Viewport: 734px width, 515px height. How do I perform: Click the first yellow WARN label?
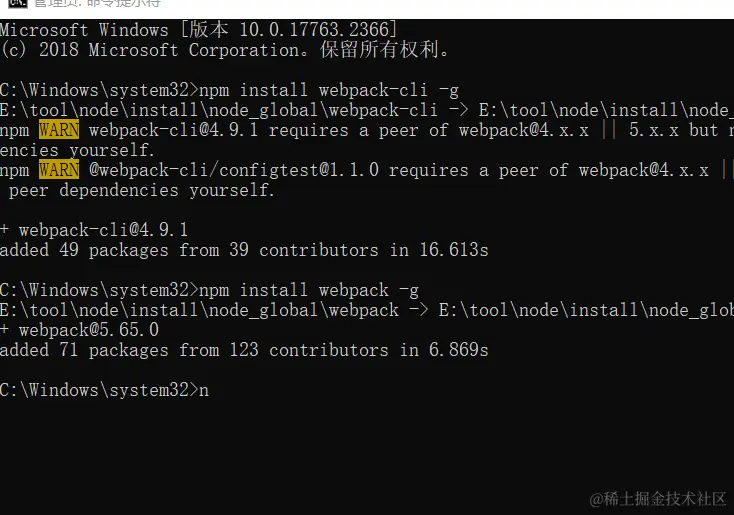click(58, 130)
